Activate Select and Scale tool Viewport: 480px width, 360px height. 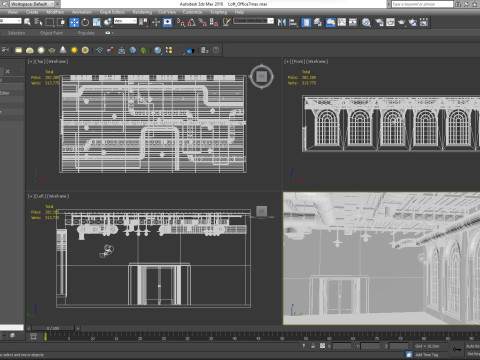tap(97, 22)
